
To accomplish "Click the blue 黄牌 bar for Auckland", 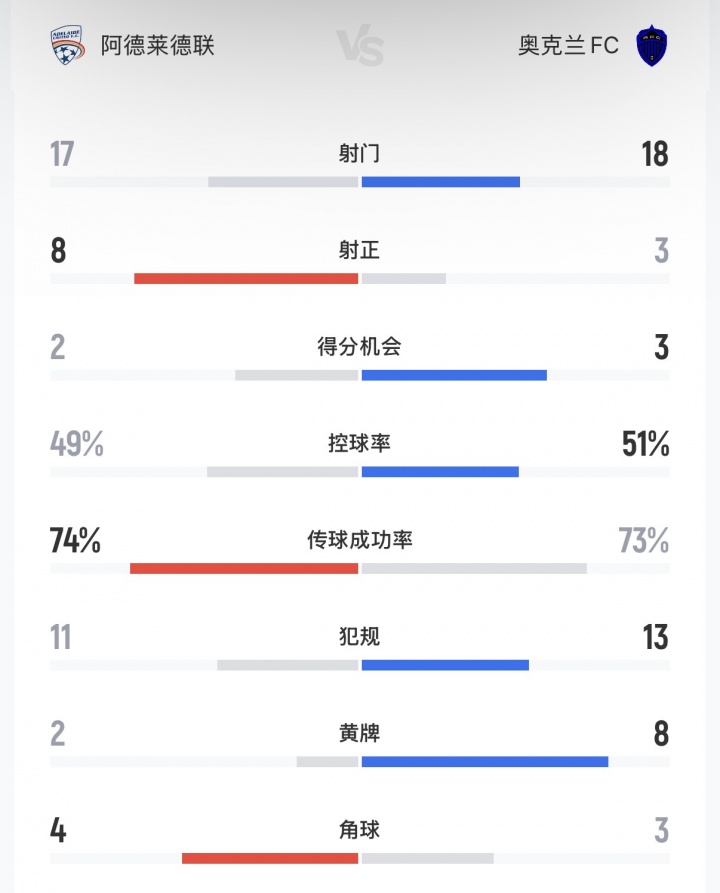I will [485, 762].
